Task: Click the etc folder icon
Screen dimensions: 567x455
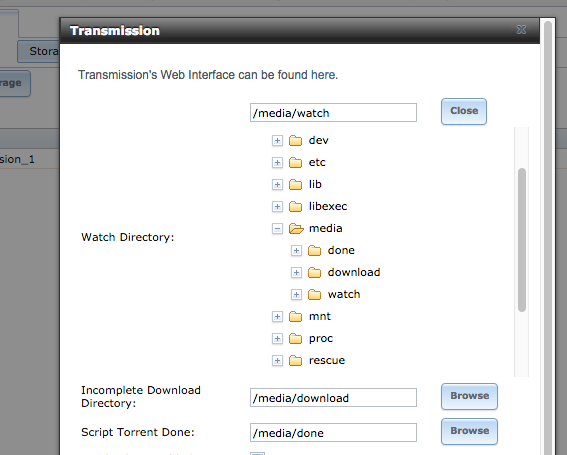Action: click(295, 162)
